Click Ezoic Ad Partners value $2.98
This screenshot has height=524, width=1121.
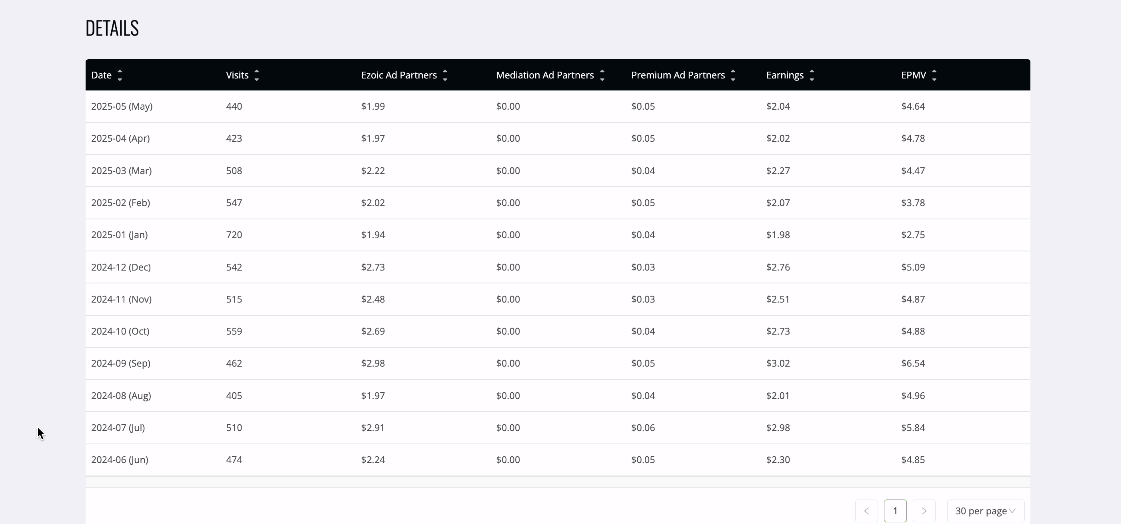[x=373, y=363]
